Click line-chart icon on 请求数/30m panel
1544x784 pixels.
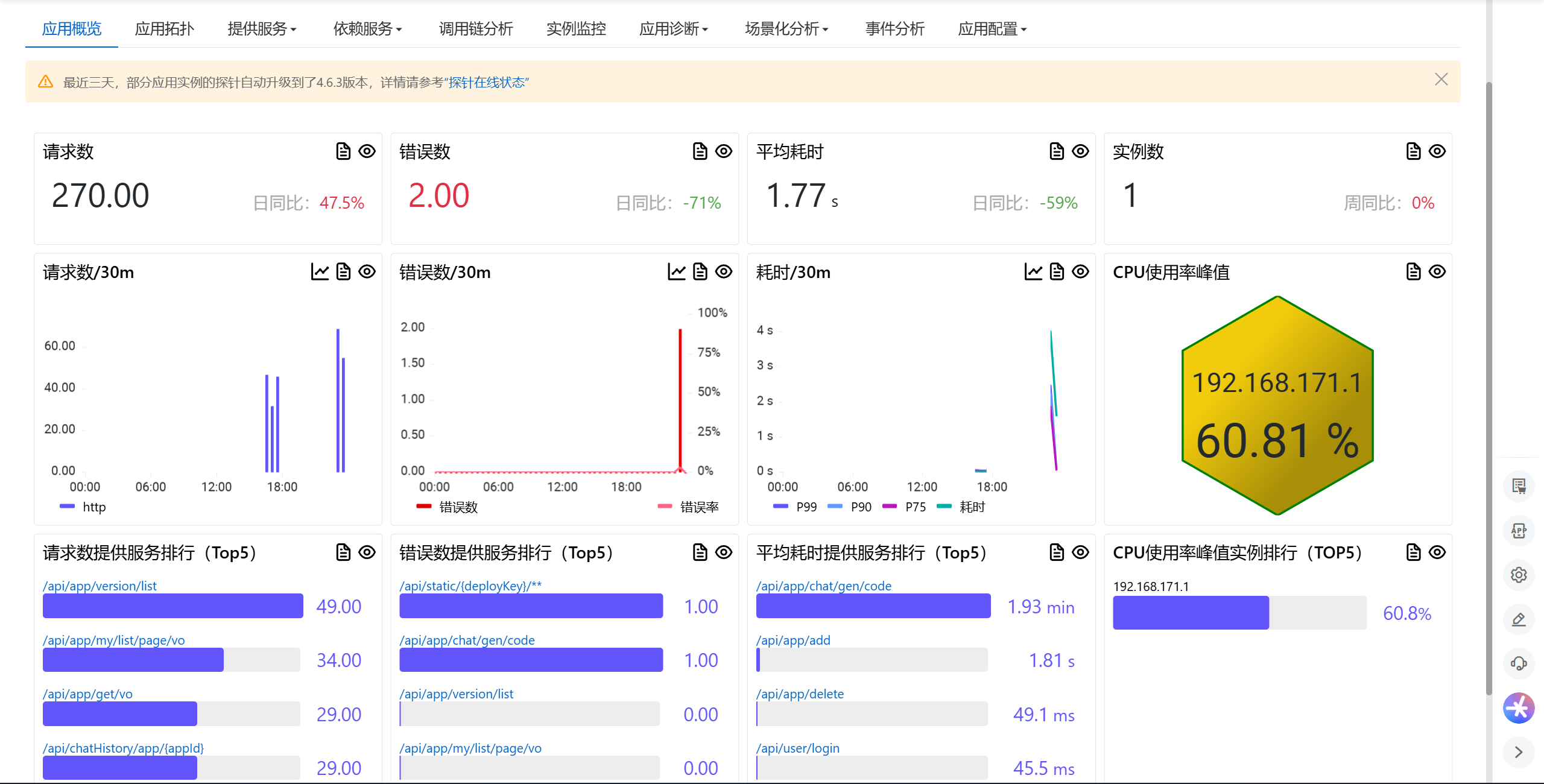click(x=320, y=272)
